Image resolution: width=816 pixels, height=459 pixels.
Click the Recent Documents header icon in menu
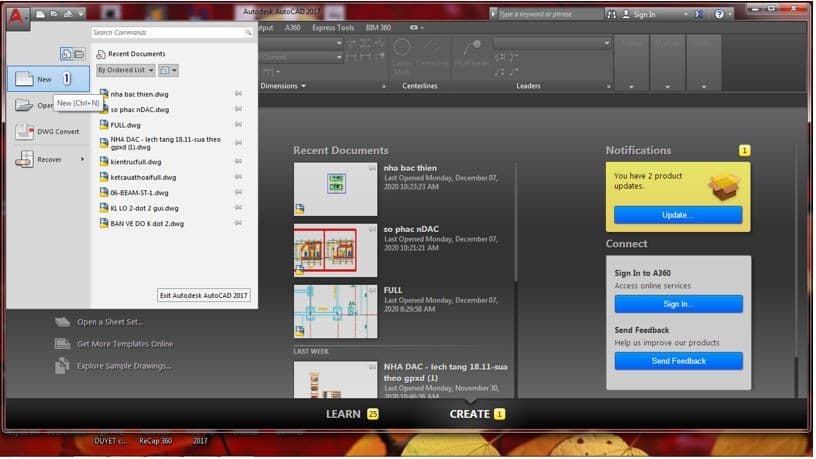point(101,54)
